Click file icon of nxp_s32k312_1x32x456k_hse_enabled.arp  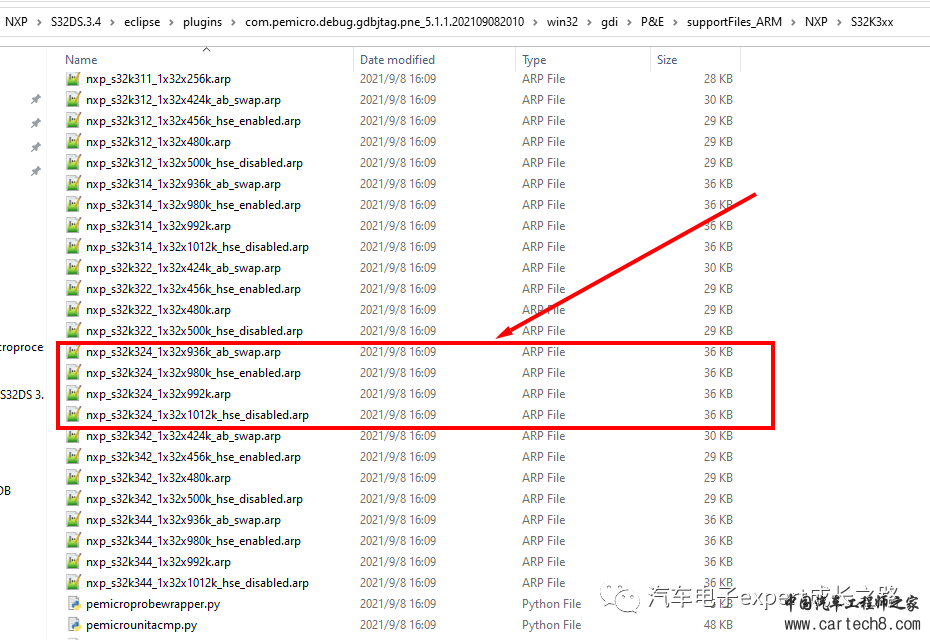pyautogui.click(x=74, y=121)
